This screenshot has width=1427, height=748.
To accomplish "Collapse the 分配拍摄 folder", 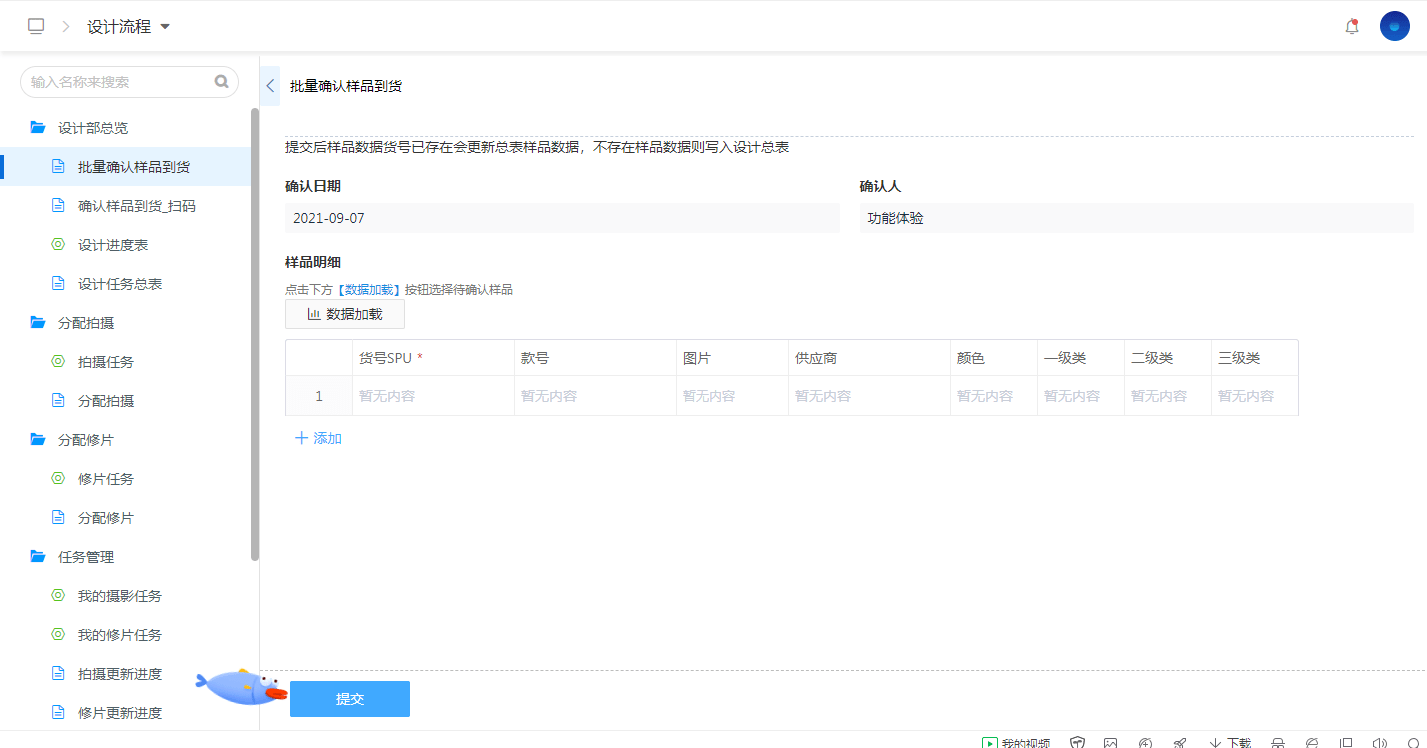I will [x=38, y=323].
